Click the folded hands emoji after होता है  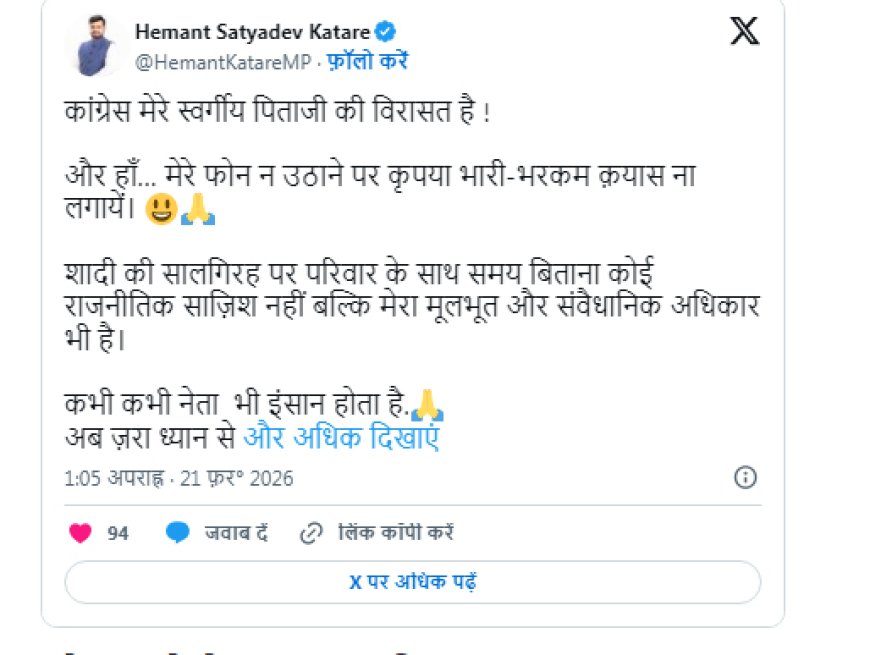coord(428,407)
